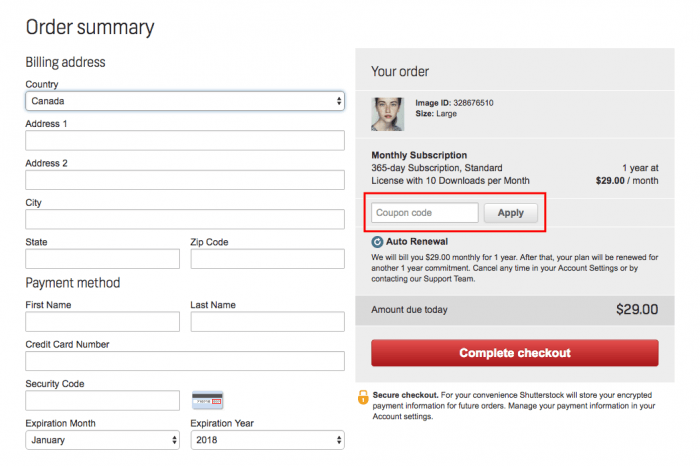Expand the Expiration Month dropdown
Screen dimensions: 700x466
tap(102, 440)
